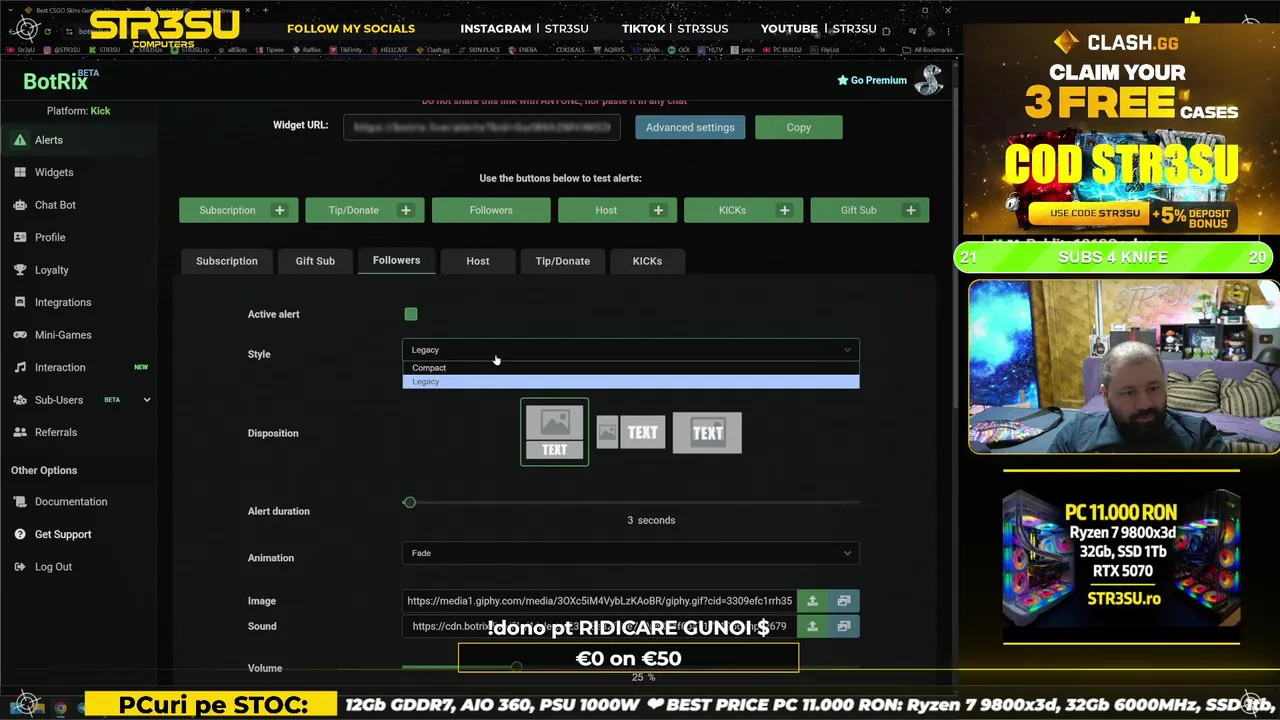
Task: Test a Gift Sub alert button label
Action: (x=858, y=210)
